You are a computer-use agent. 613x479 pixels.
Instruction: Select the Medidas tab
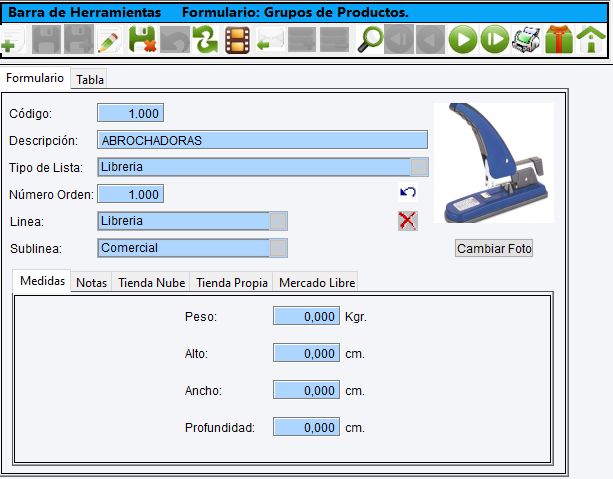(x=42, y=281)
